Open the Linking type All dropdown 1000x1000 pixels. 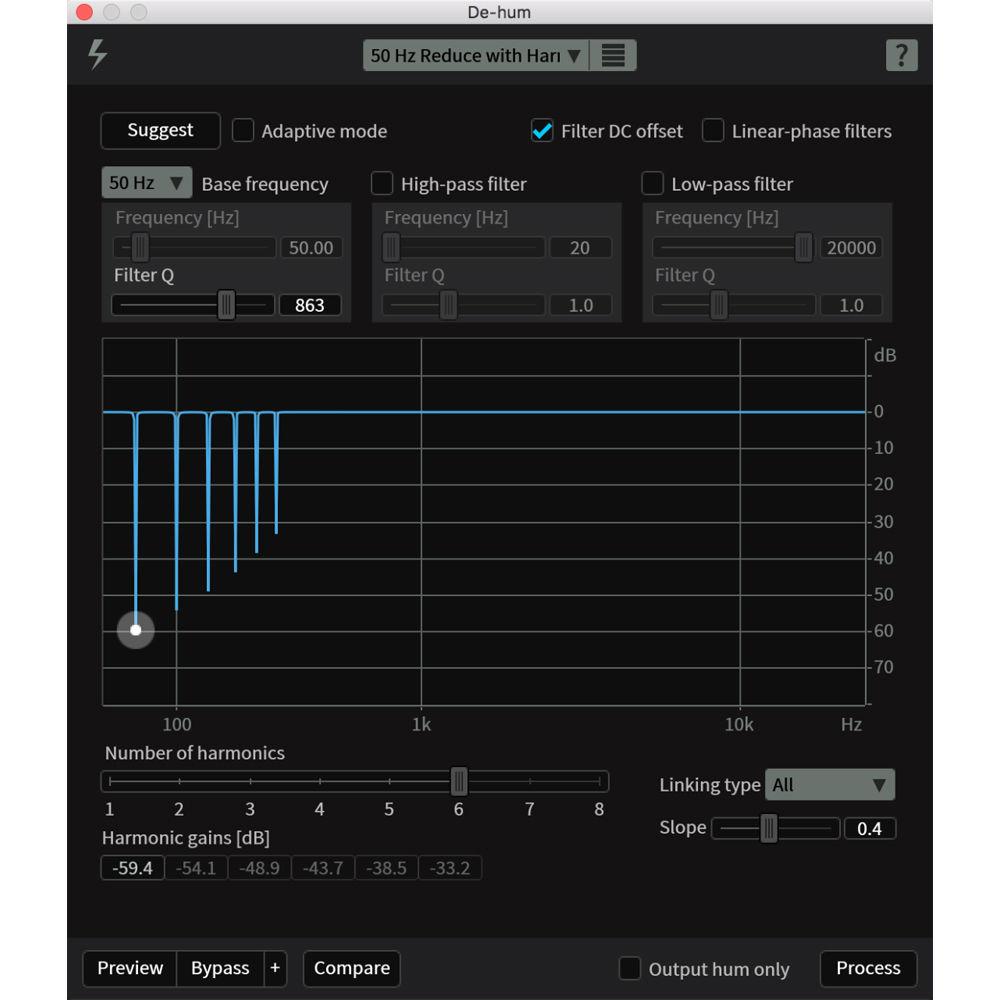pyautogui.click(x=829, y=785)
